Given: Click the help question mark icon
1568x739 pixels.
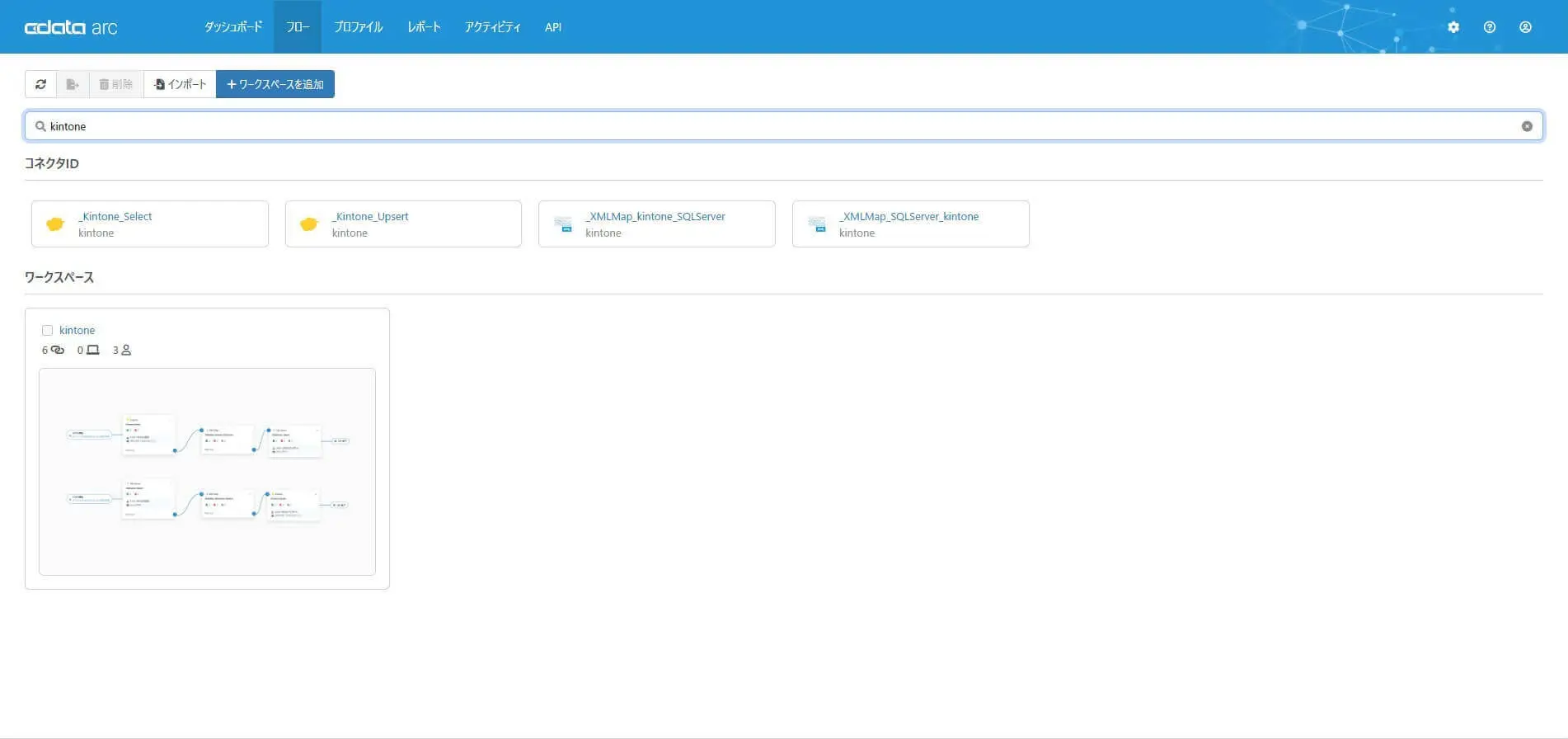Looking at the screenshot, I should click(x=1490, y=27).
